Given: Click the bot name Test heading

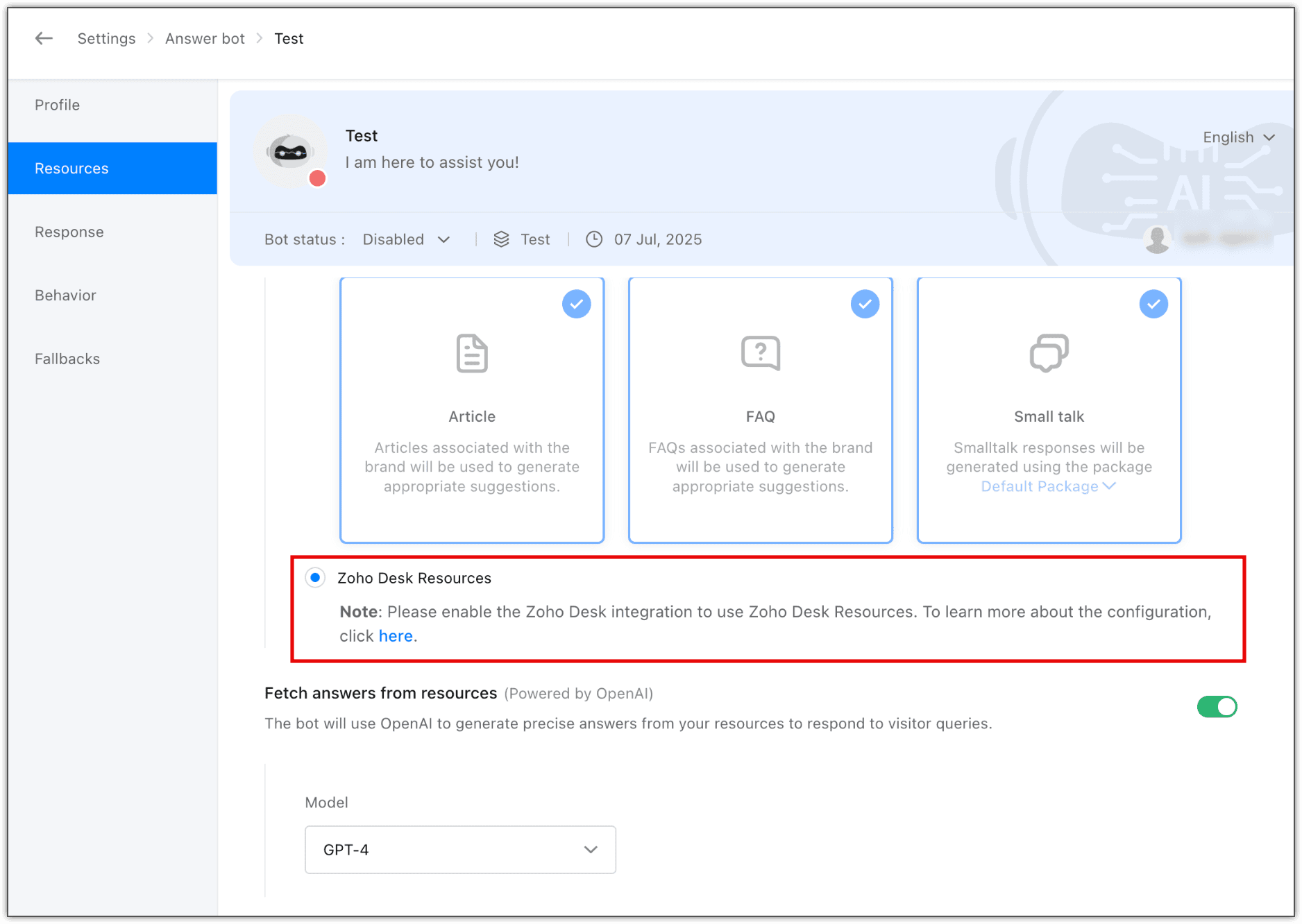Looking at the screenshot, I should [362, 136].
